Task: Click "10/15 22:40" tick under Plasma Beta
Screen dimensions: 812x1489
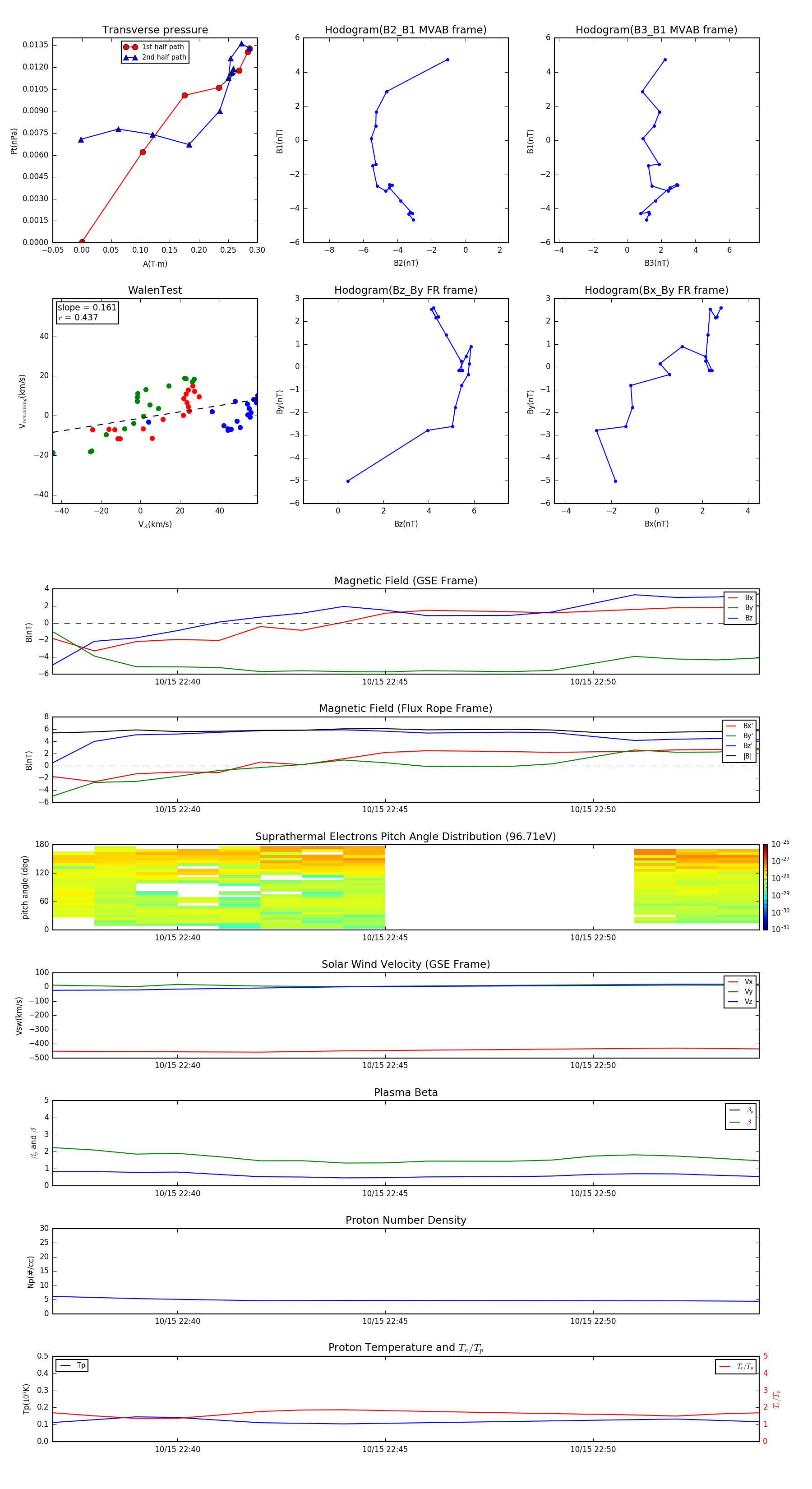Action: tap(177, 1193)
